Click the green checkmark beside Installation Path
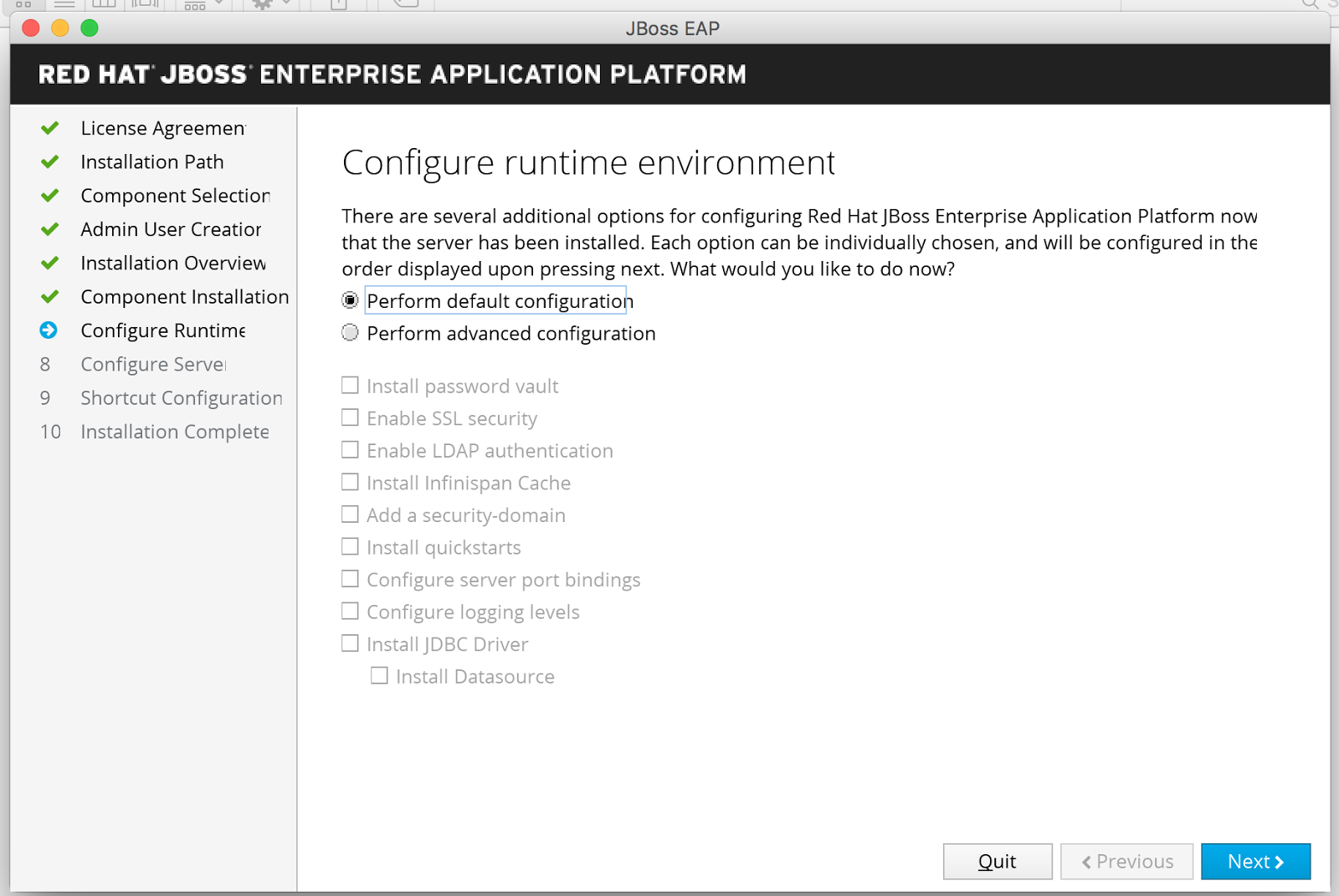The image size is (1339, 896). (x=50, y=161)
